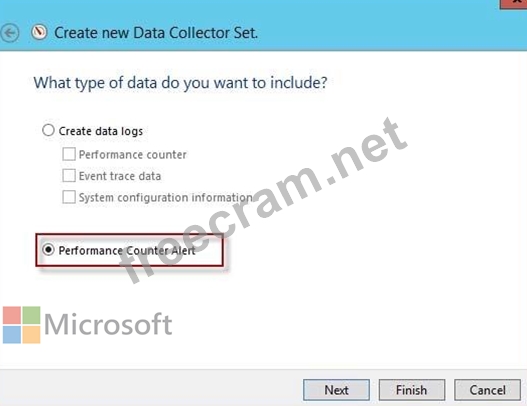527x406 pixels.
Task: Click the Performance Monitor wizard icon
Action: [39, 33]
